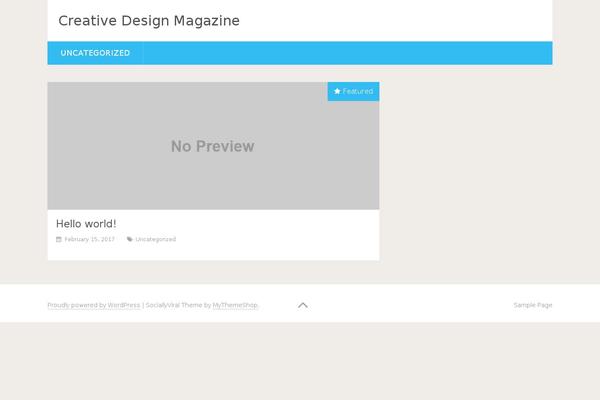
Task: Open the Creative Design Magazine site title
Action: [149, 21]
